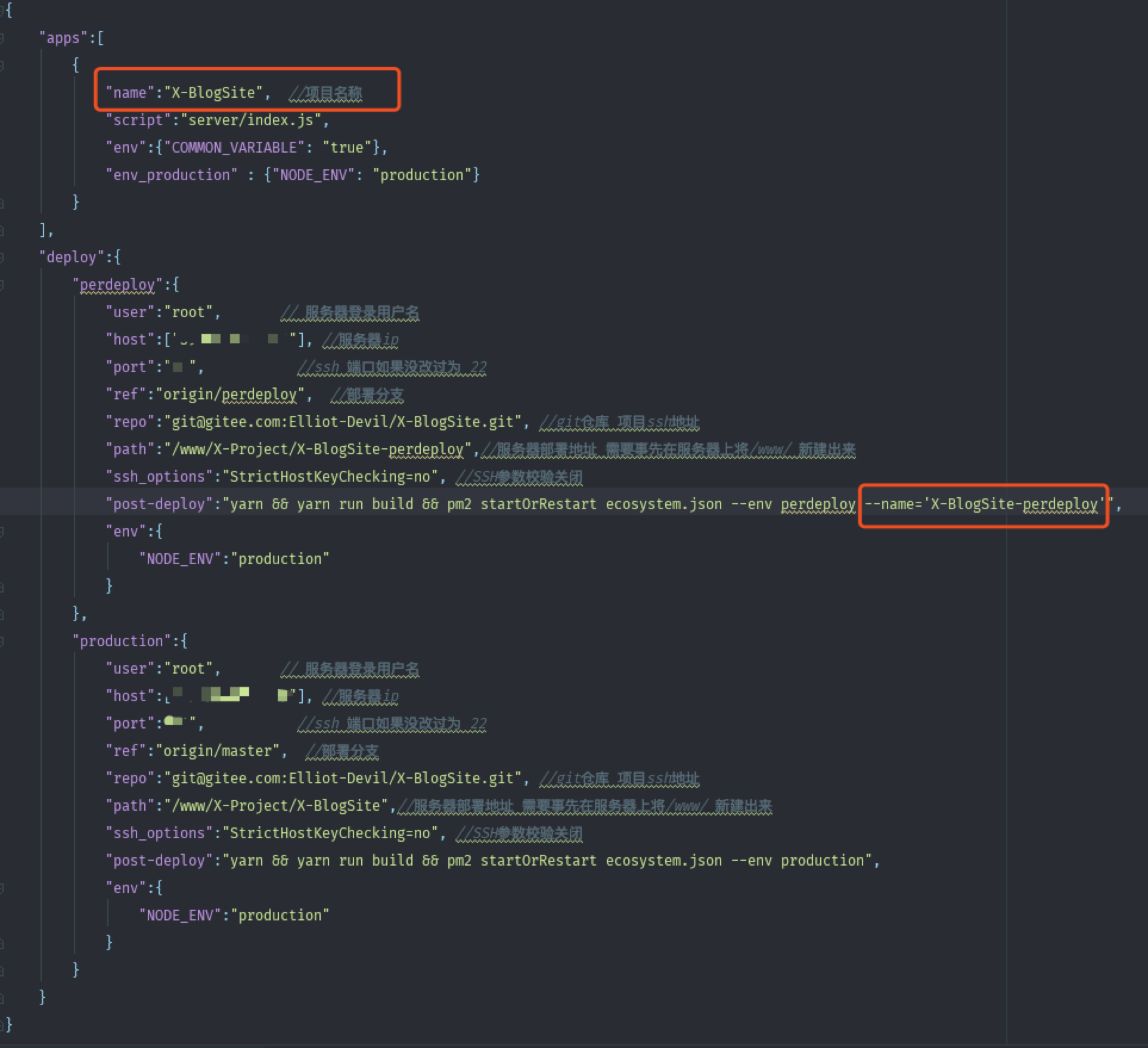Click "root" in the production block
1148x1048 pixels.
188,669
